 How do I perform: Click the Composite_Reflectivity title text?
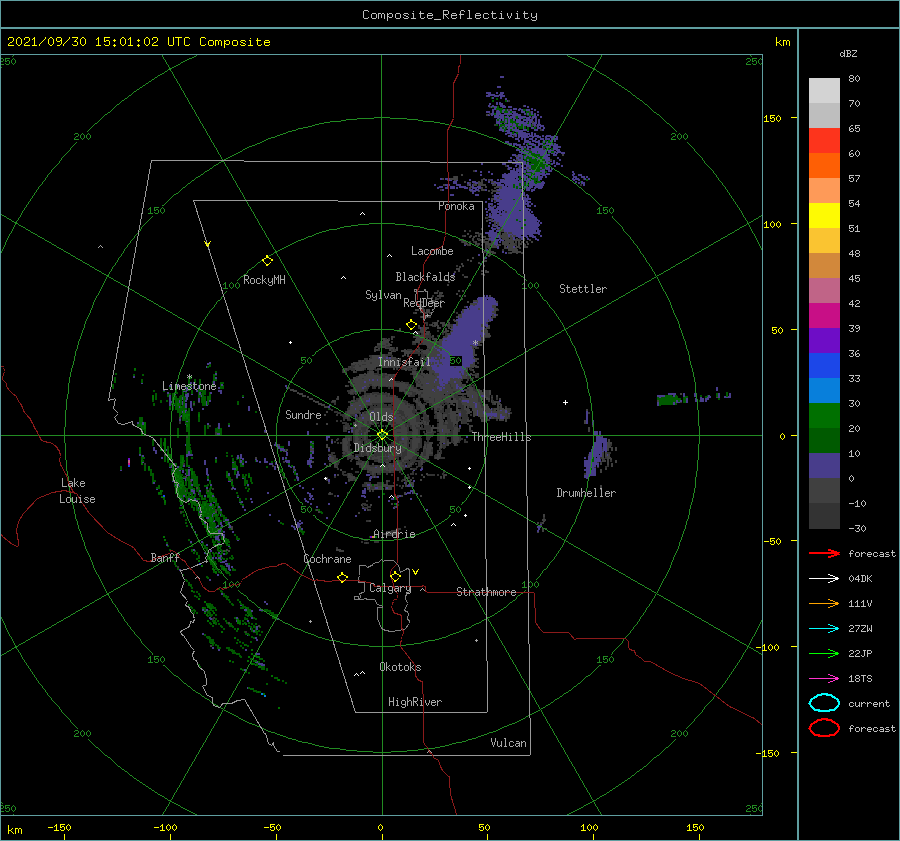coord(450,15)
